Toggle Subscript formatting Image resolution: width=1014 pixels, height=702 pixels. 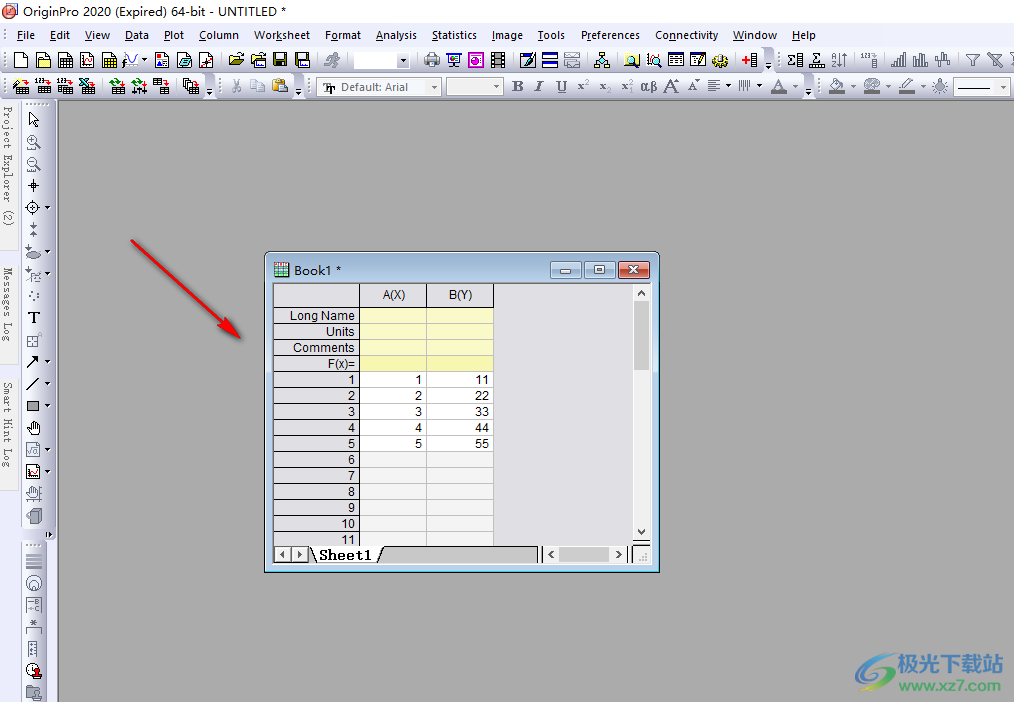click(605, 87)
